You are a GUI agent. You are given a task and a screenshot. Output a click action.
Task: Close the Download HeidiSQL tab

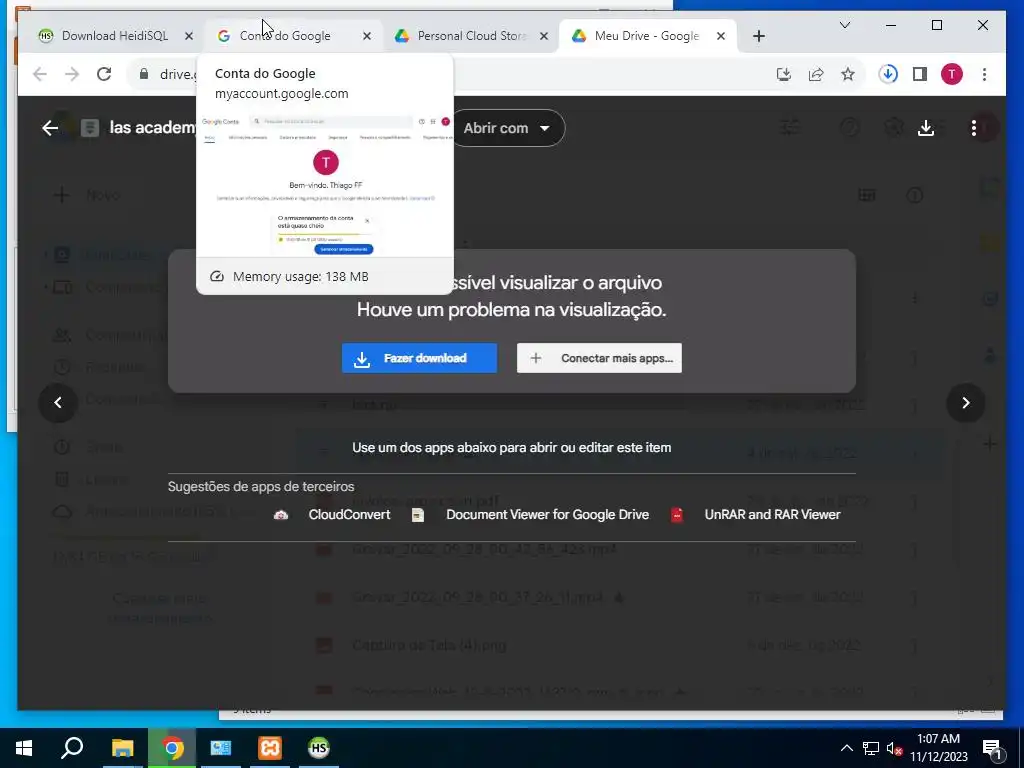click(189, 36)
